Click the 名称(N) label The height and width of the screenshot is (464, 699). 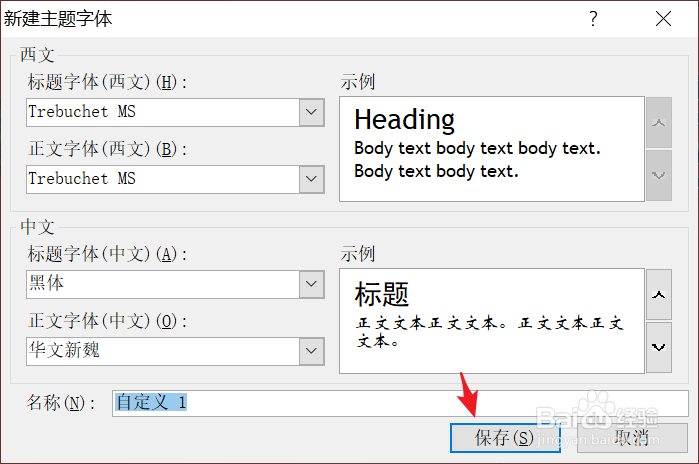(x=61, y=403)
